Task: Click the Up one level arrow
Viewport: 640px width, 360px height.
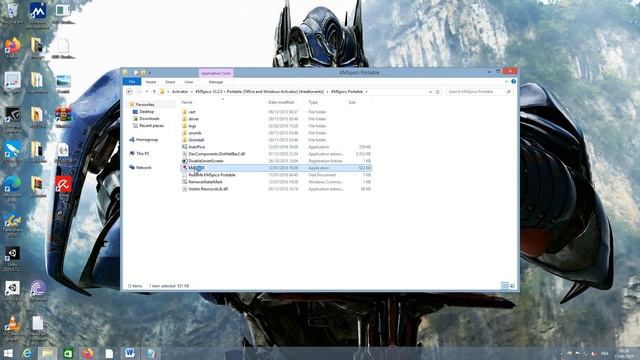Action: 154,92
